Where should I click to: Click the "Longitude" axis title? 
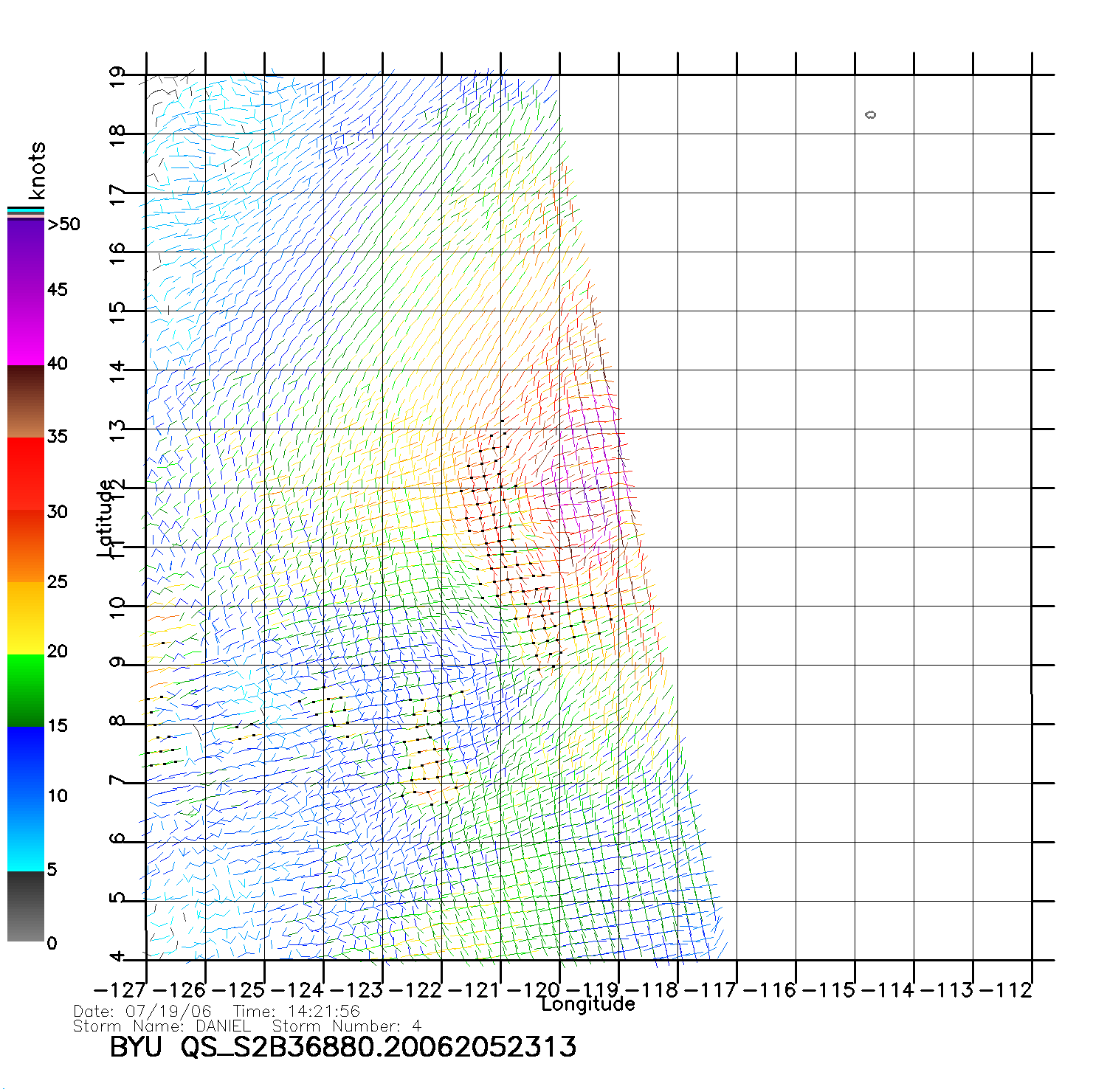(587, 1004)
